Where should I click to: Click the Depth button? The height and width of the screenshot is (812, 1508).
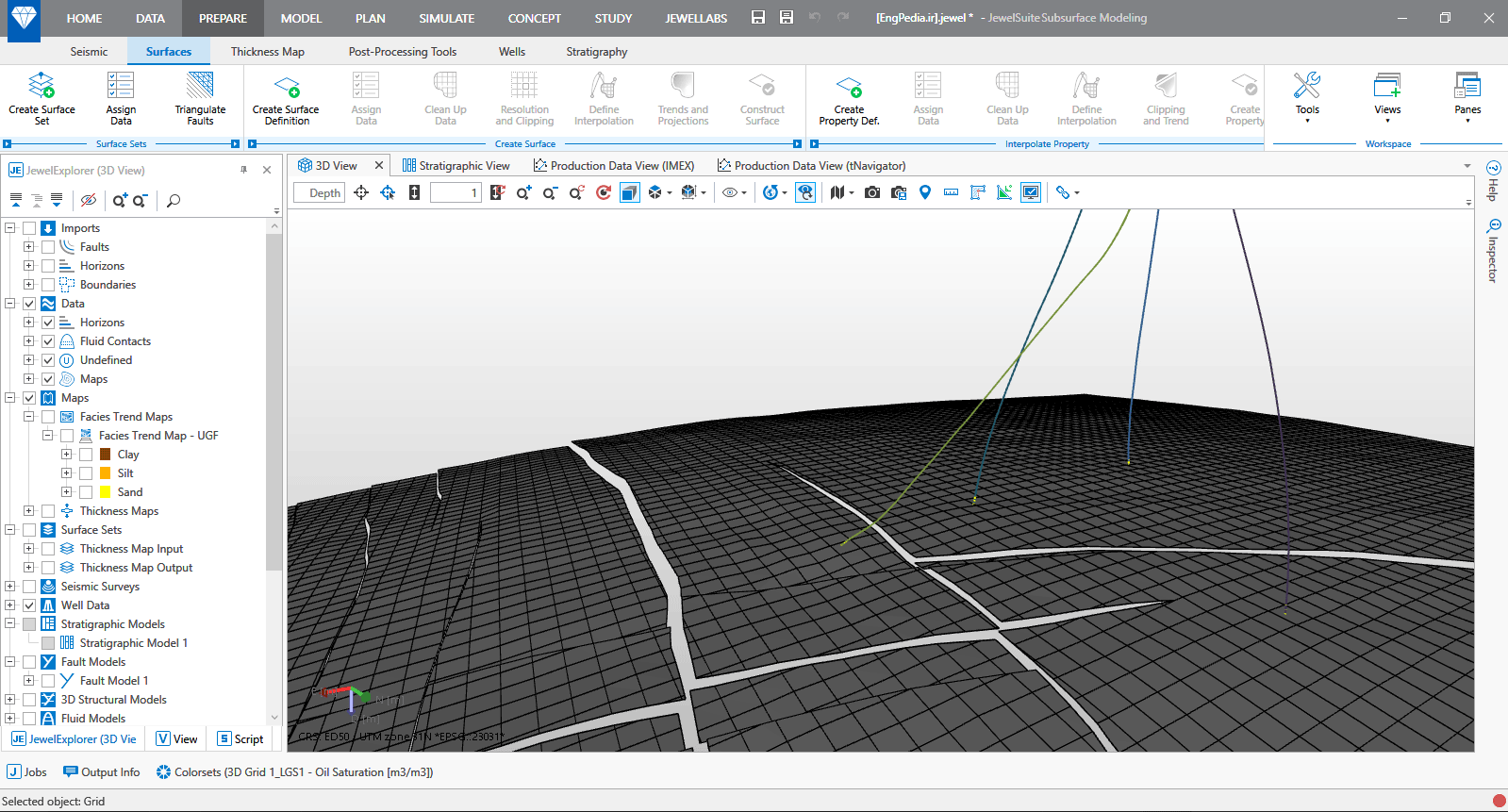pos(320,192)
